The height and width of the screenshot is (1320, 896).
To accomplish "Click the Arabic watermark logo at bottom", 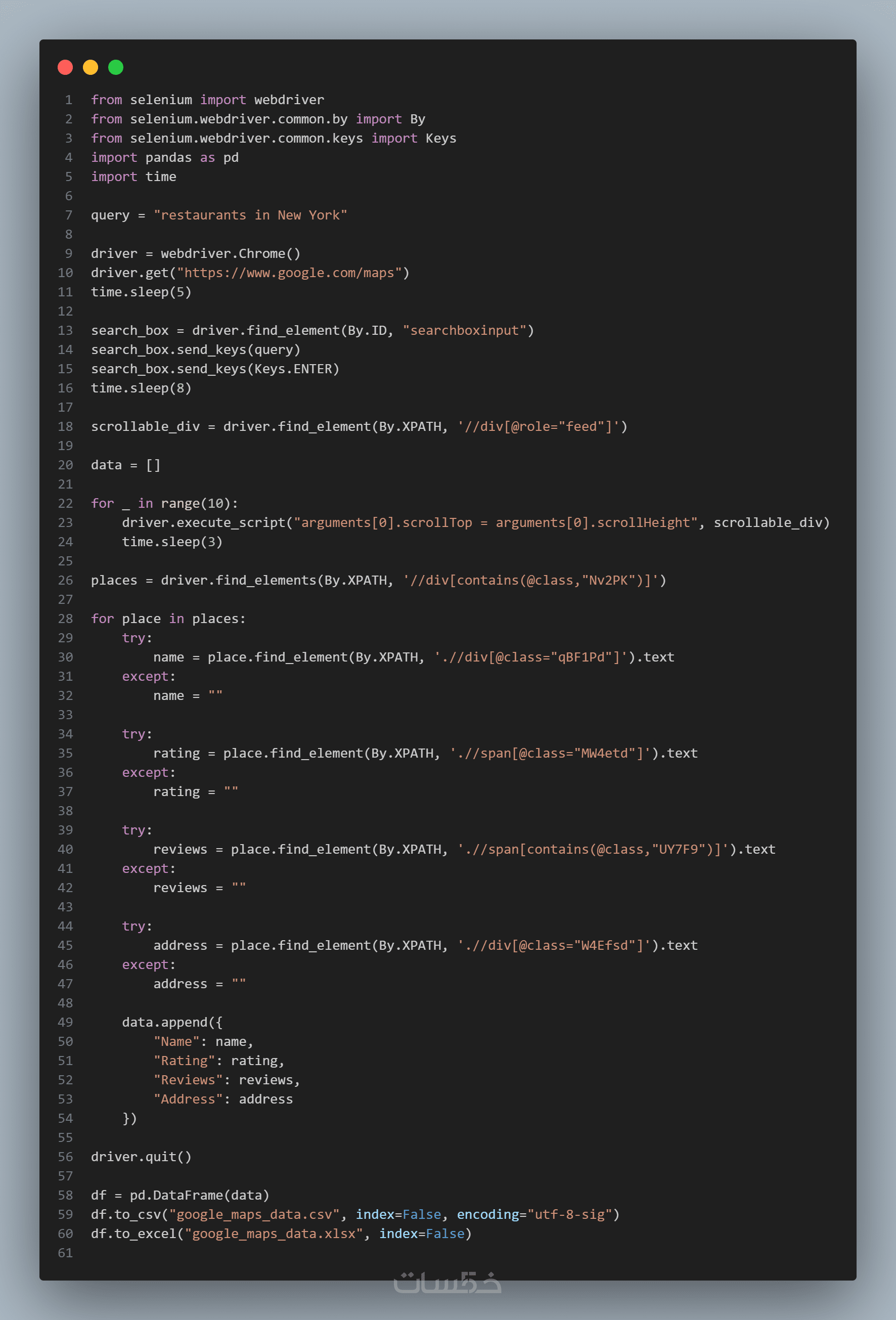I will click(447, 1283).
